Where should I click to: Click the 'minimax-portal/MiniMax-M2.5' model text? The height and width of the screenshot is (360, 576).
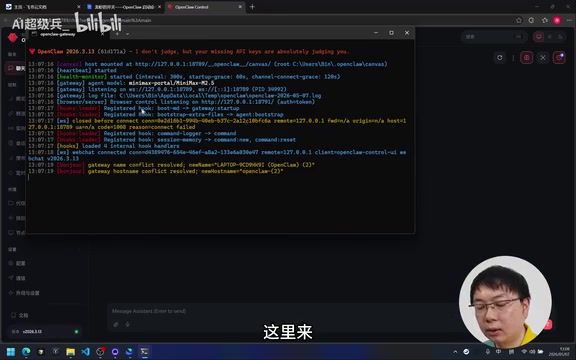tap(171, 83)
